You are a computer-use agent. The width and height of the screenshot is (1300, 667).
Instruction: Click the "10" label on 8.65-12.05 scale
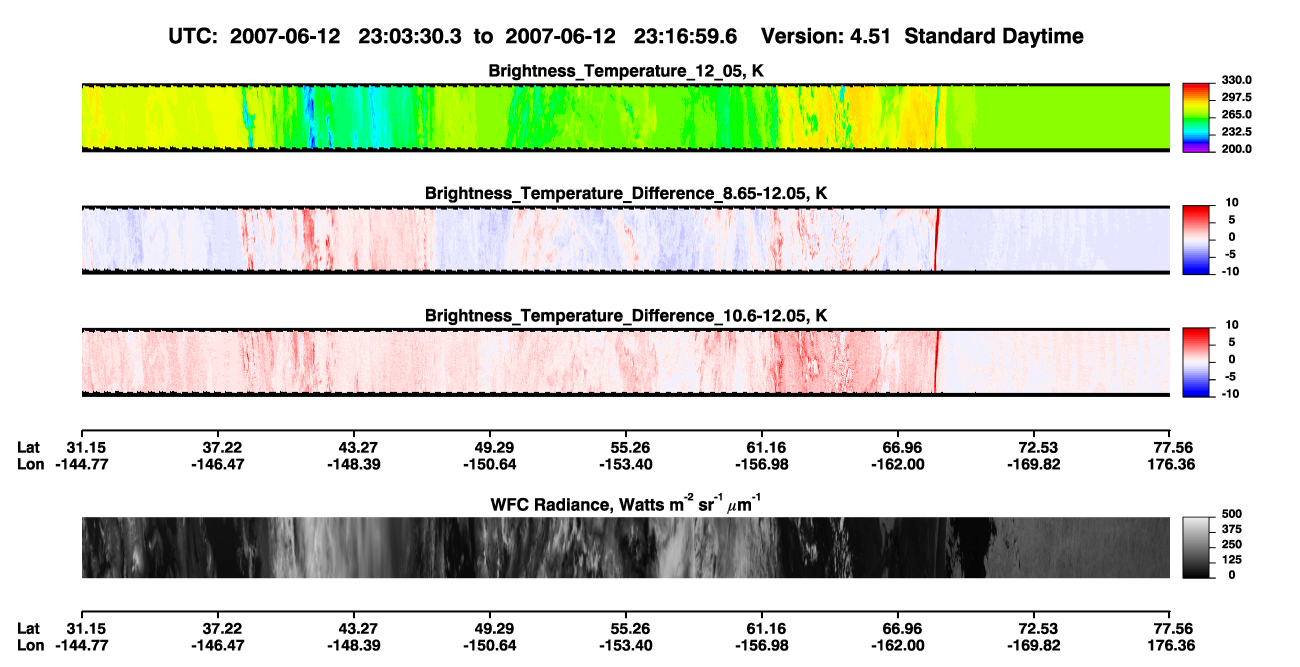tap(1234, 202)
